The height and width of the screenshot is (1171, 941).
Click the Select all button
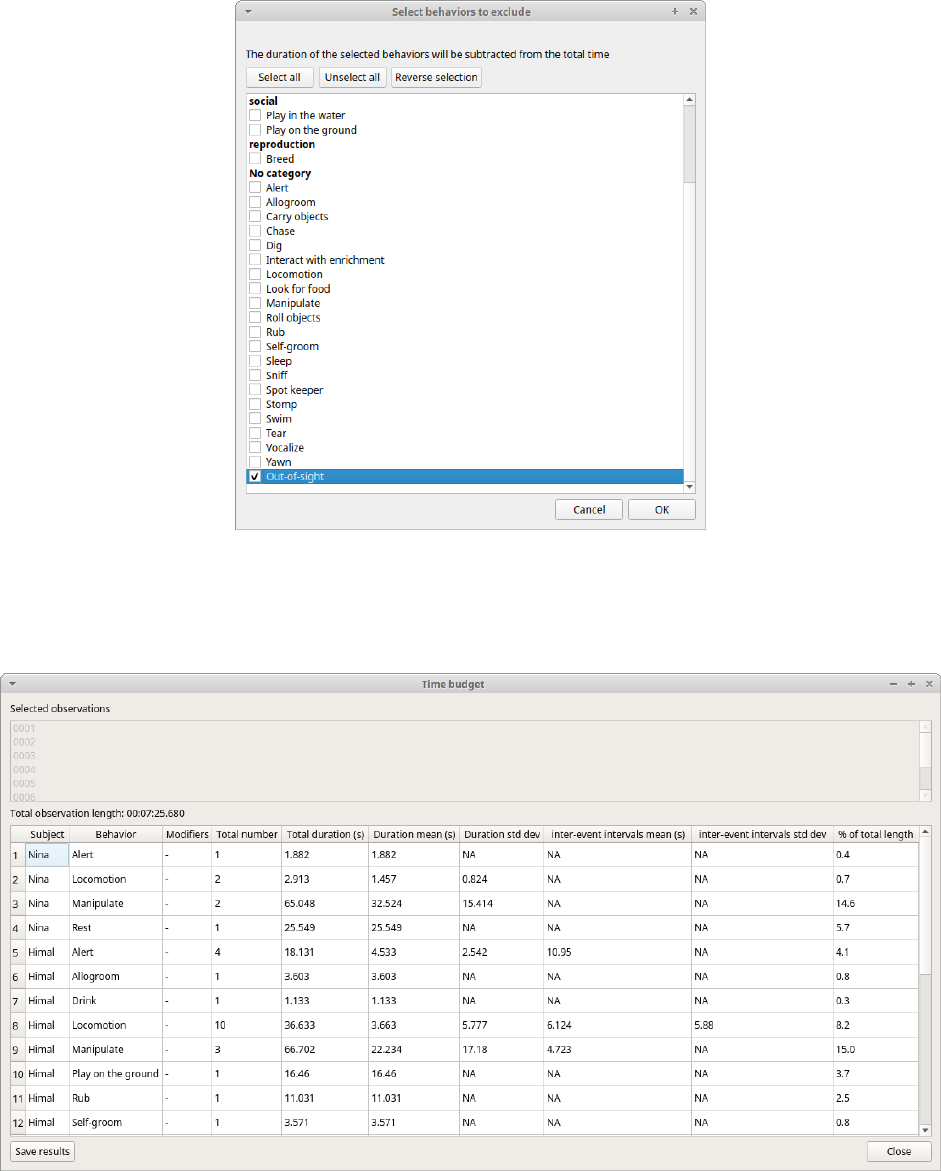pos(279,77)
